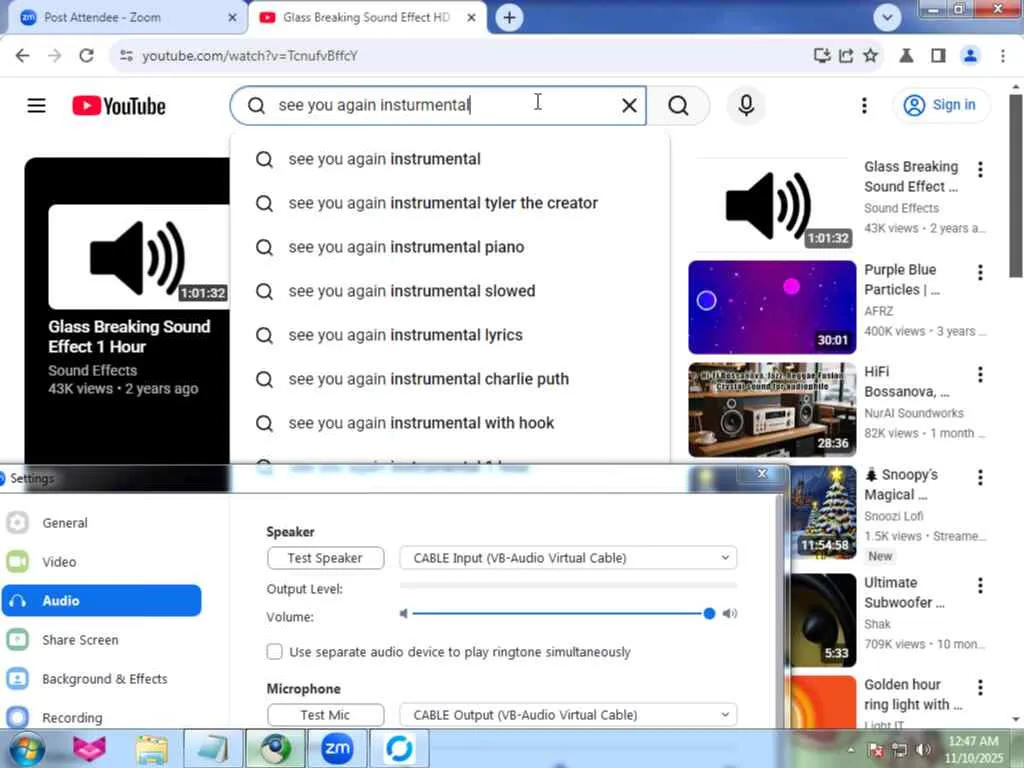Open the YouTube hamburger guide menu
This screenshot has height=768, width=1024.
point(37,105)
